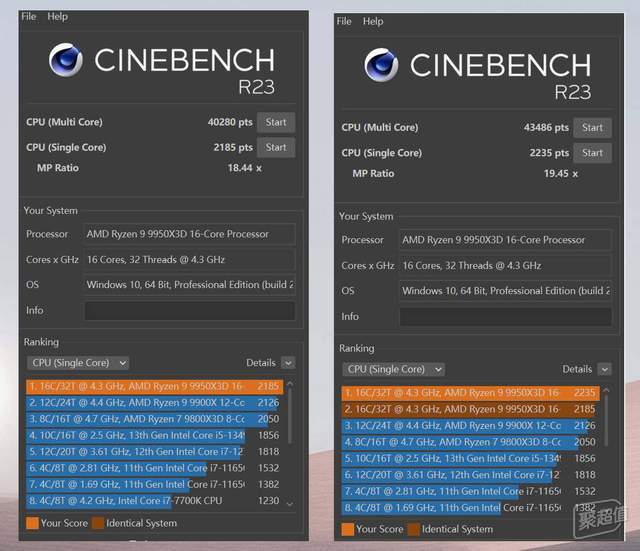Click 2185 pts single core score, left window
This screenshot has width=640, height=551.
pos(233,147)
